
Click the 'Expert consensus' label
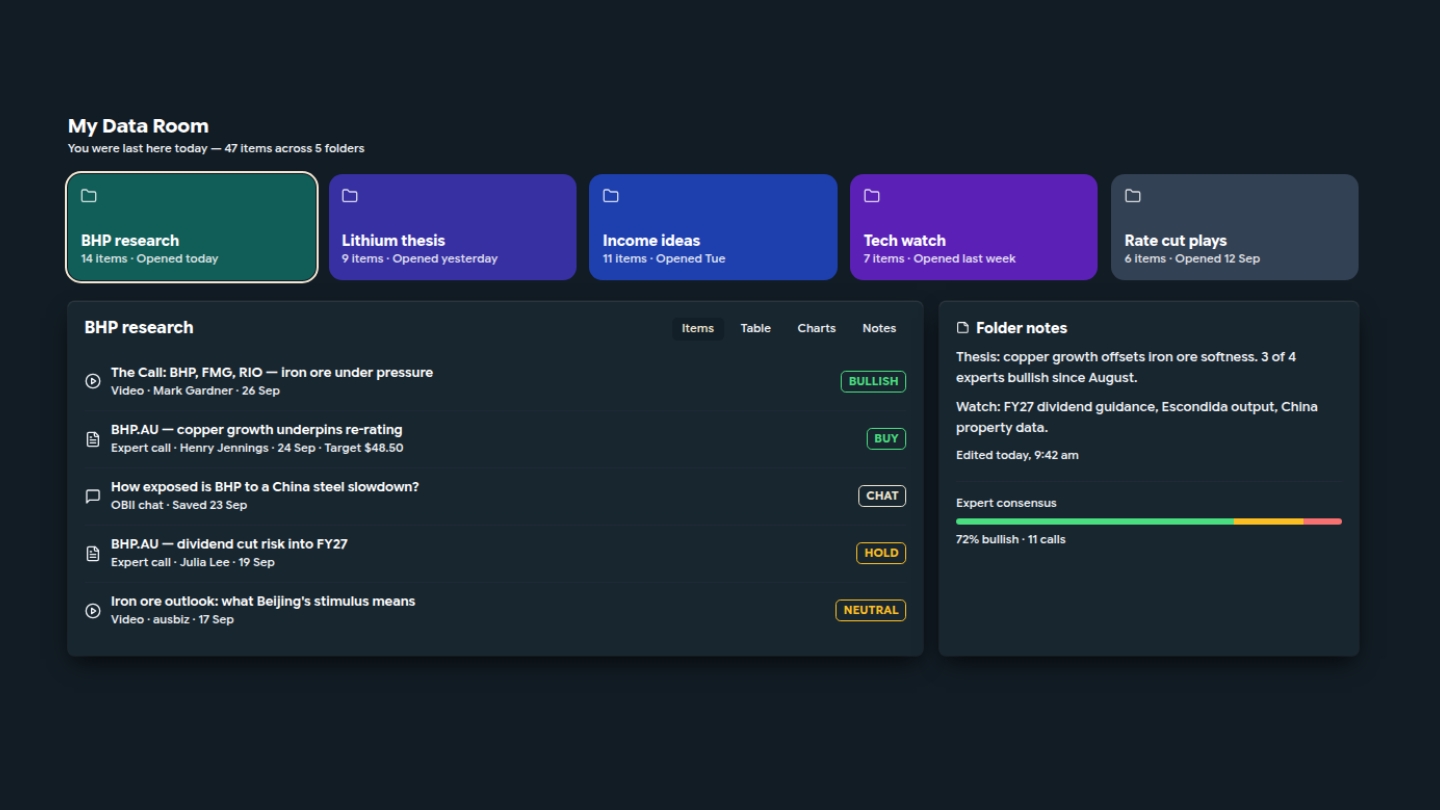pos(1006,503)
